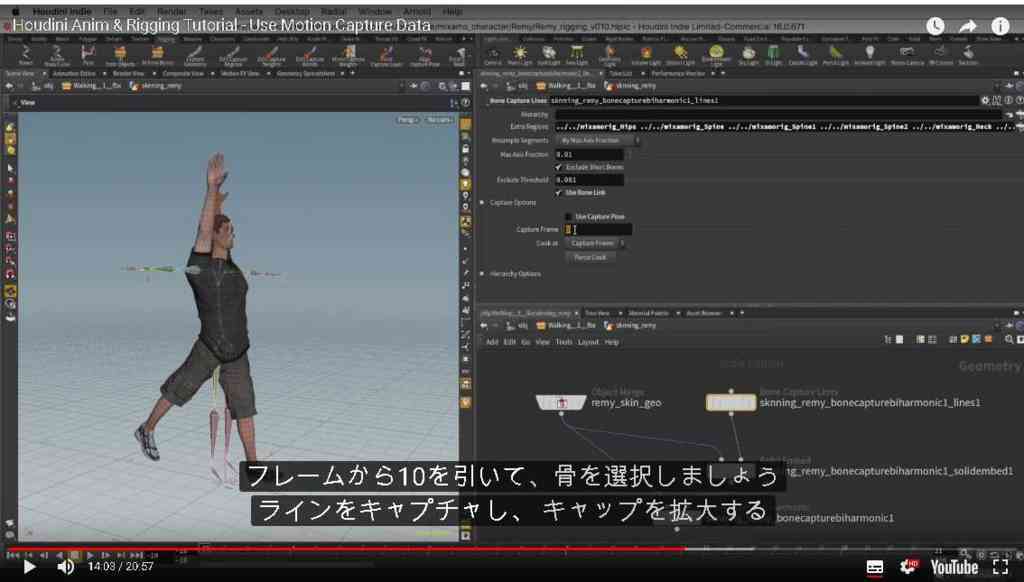Click the Capture Frame input field

tap(598, 229)
